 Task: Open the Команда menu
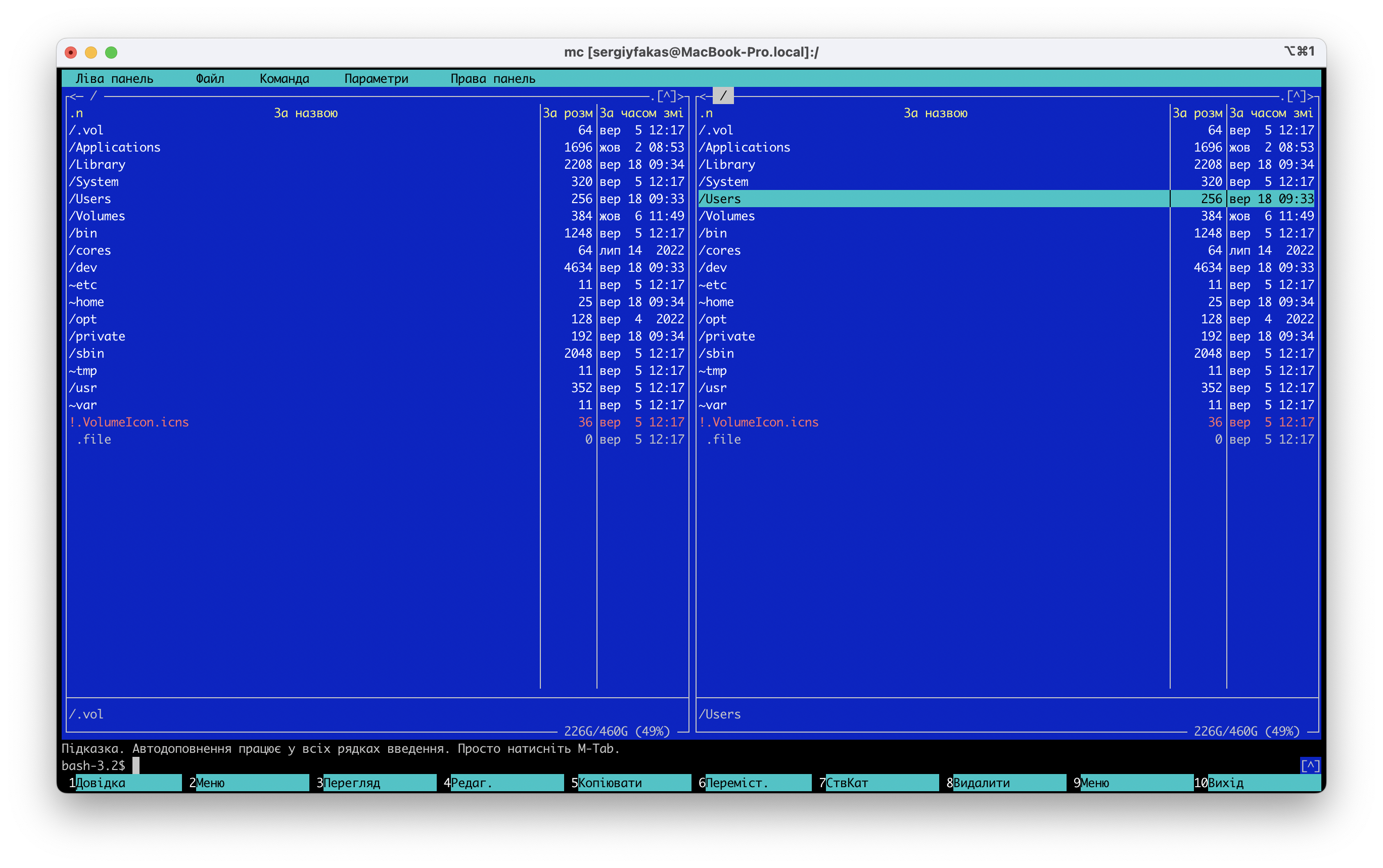pyautogui.click(x=284, y=79)
